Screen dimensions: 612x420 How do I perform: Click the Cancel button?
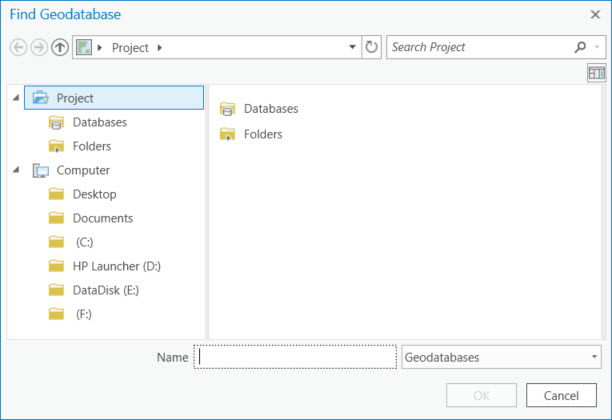pos(561,395)
